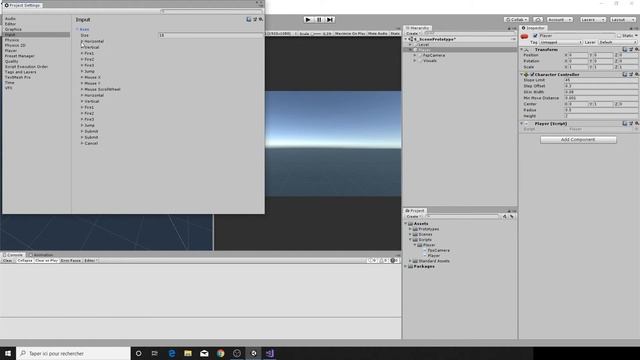Open Player (Script) help icon

coord(624,123)
